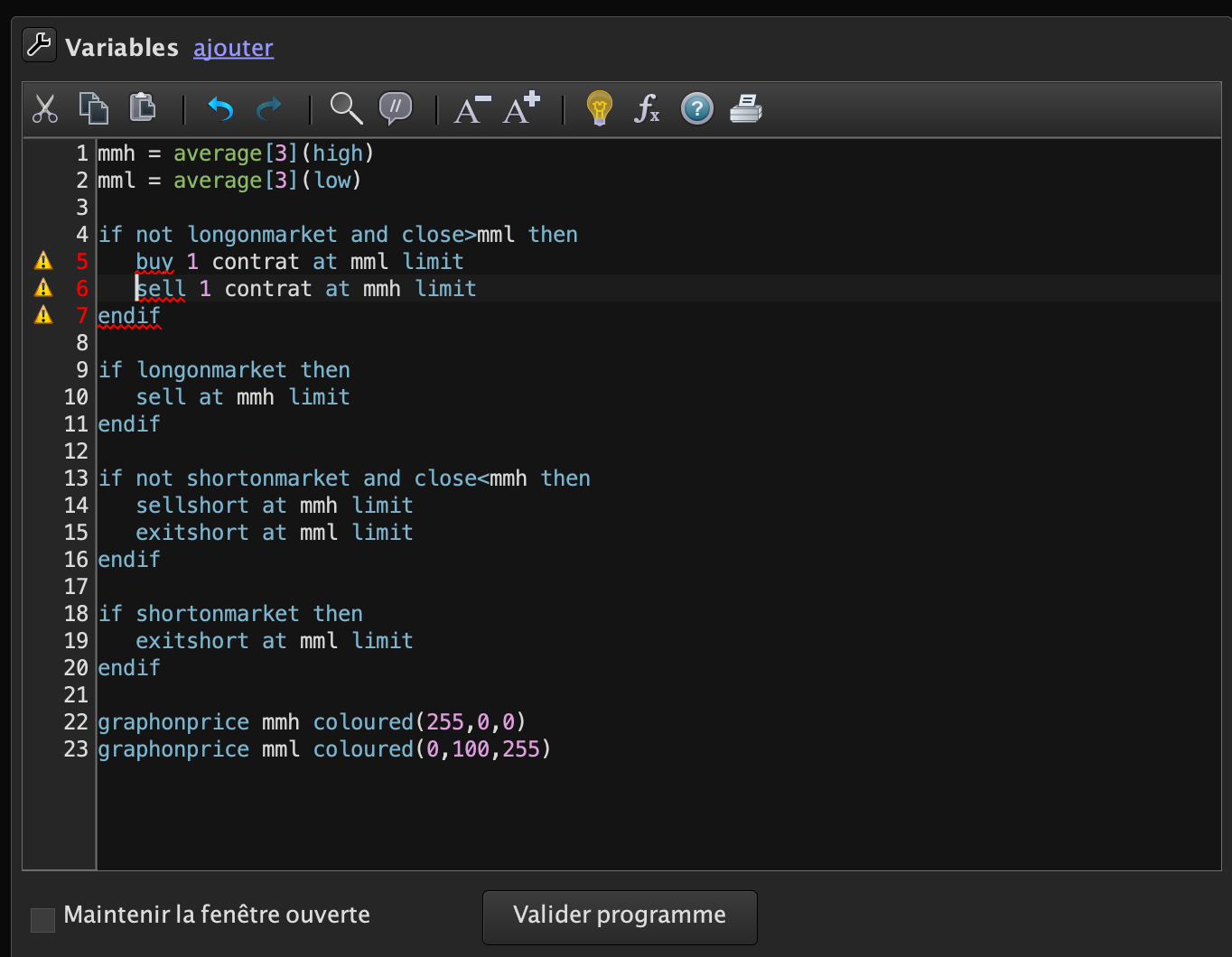1232x957 pixels.
Task: Decrease the editor font size
Action: pyautogui.click(x=471, y=109)
